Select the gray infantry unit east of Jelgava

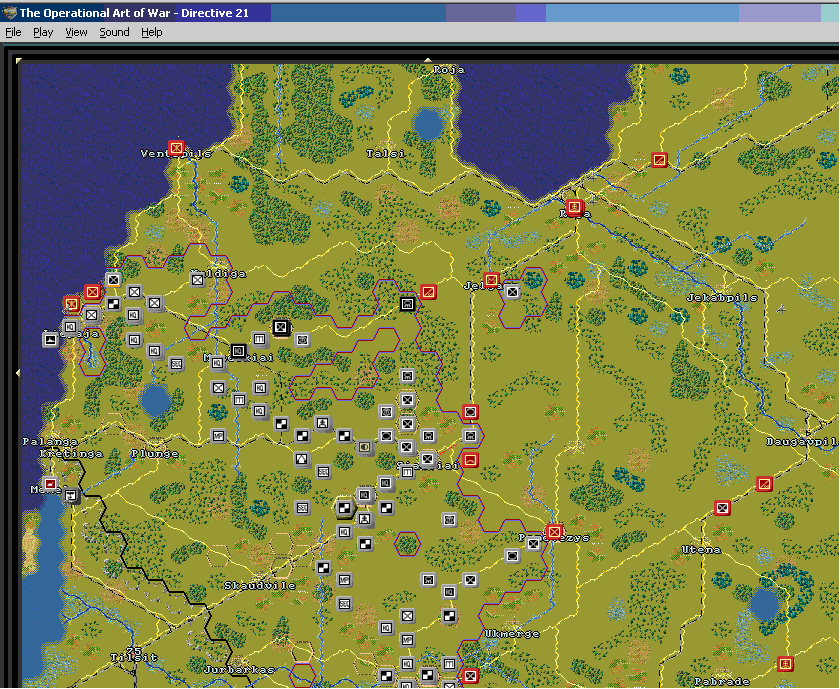[x=513, y=292]
